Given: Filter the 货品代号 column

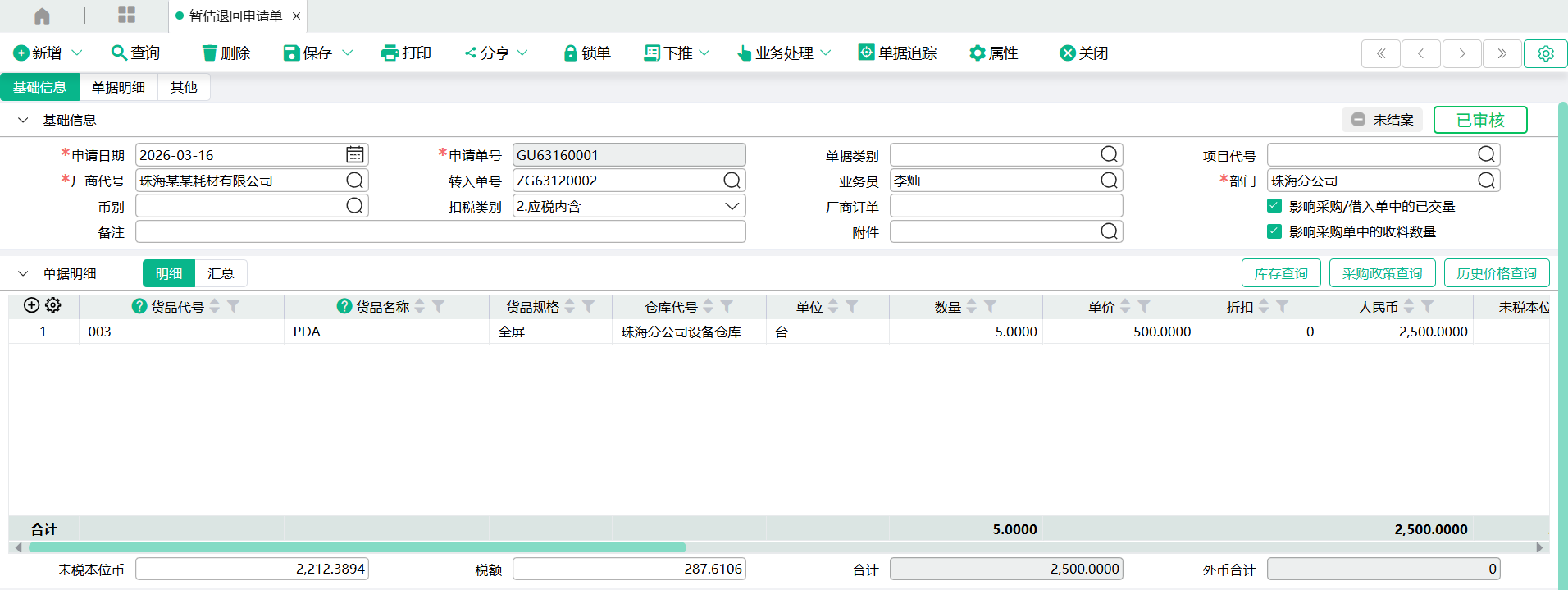Looking at the screenshot, I should [x=234, y=306].
